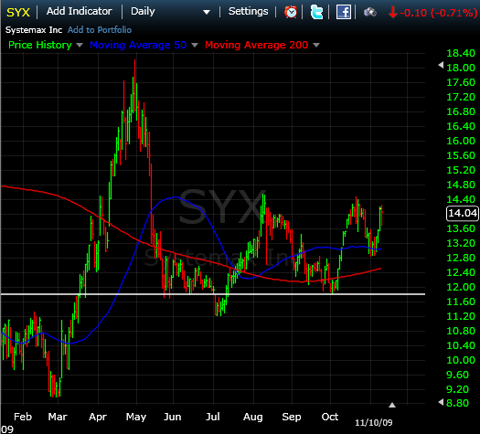Share chart via Twitter bird icon

pos(316,12)
